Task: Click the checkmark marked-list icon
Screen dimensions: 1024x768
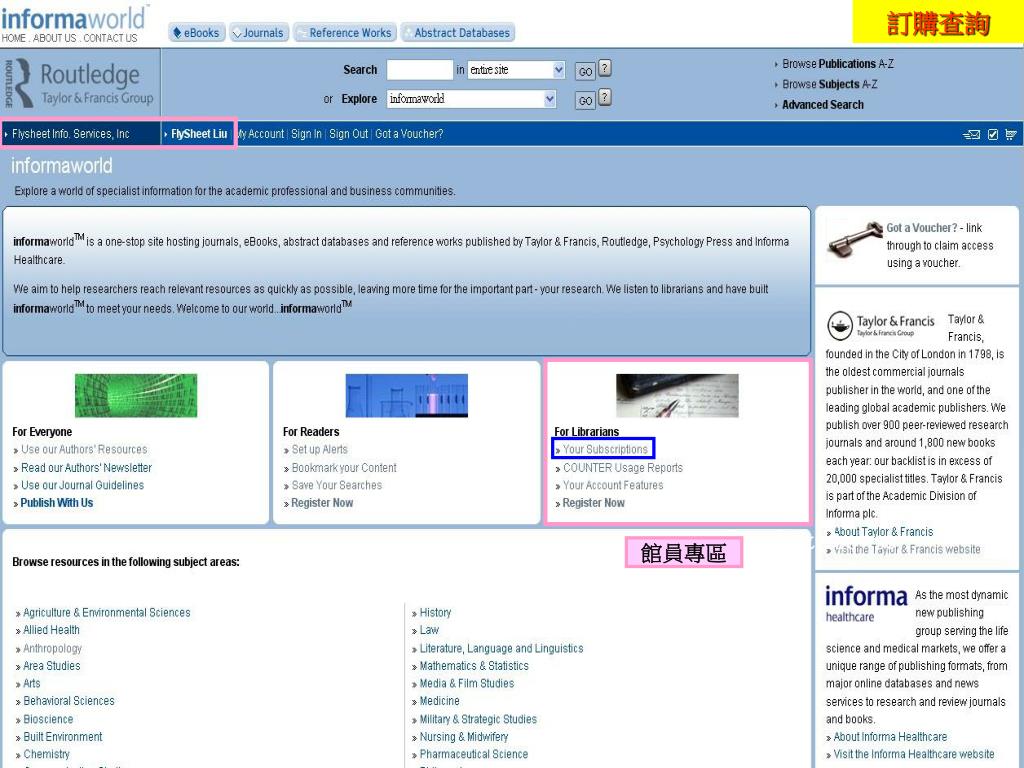Action: click(x=993, y=135)
